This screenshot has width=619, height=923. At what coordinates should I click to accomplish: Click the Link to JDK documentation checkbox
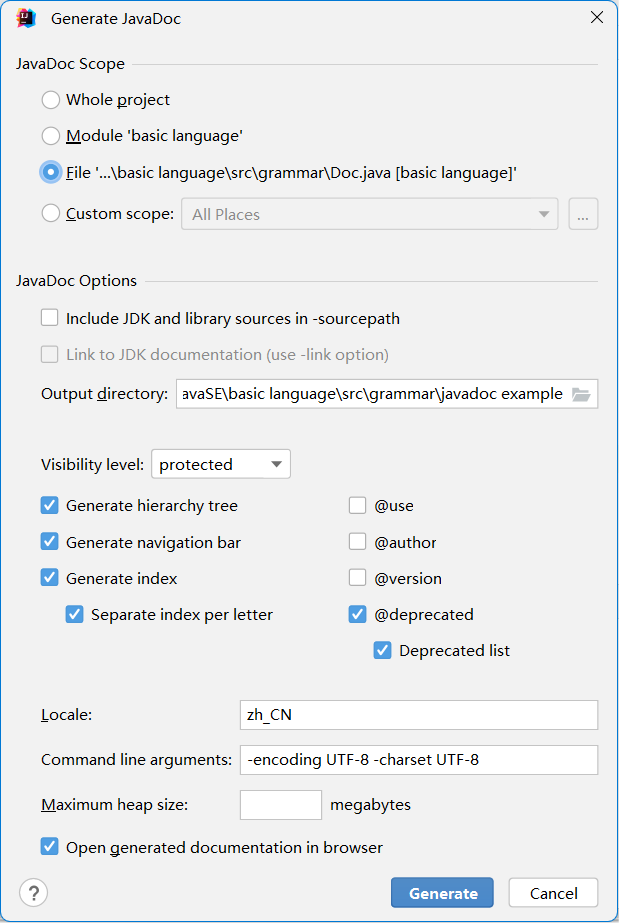49,354
